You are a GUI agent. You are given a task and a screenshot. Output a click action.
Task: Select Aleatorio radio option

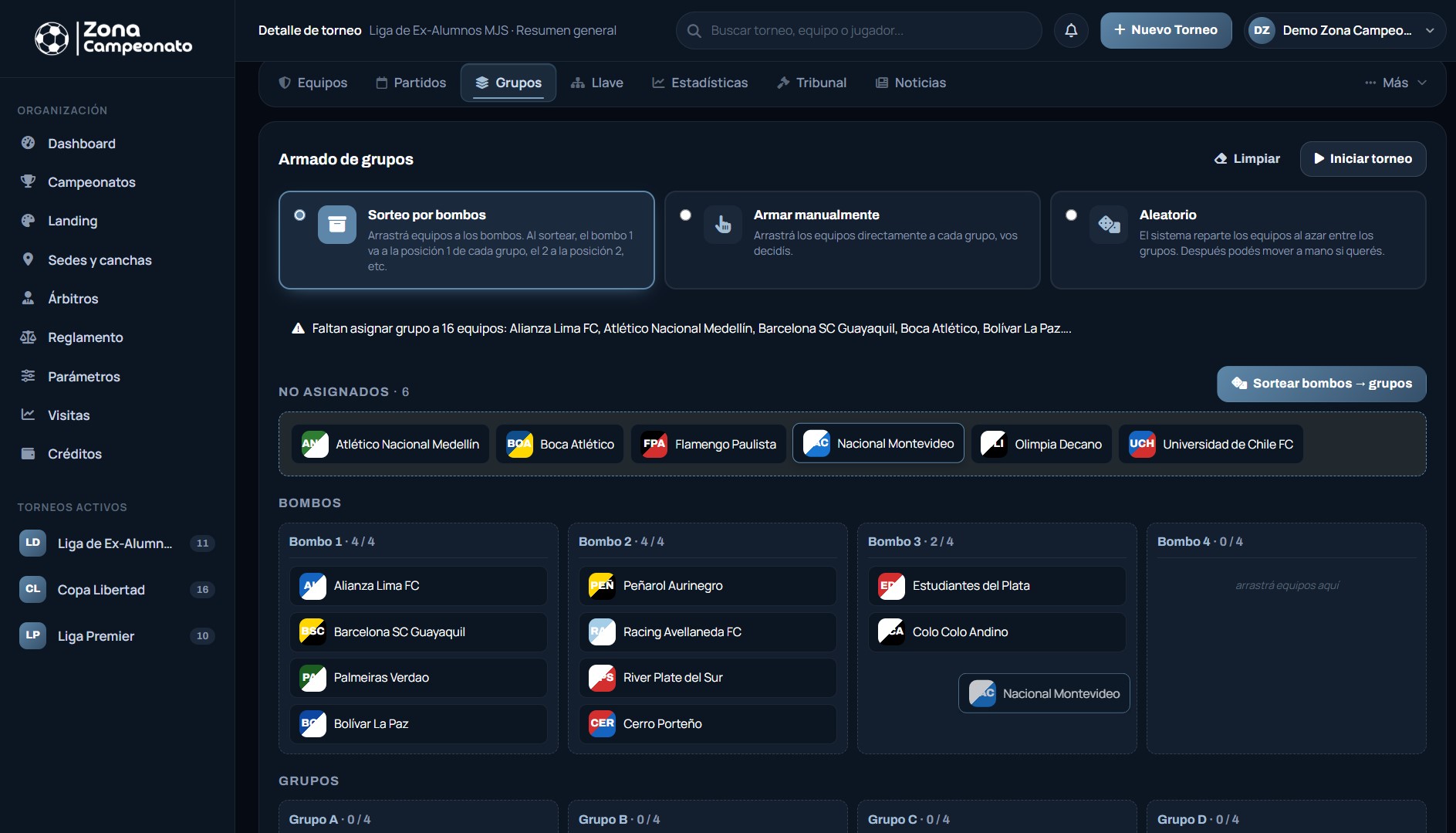coord(1071,215)
